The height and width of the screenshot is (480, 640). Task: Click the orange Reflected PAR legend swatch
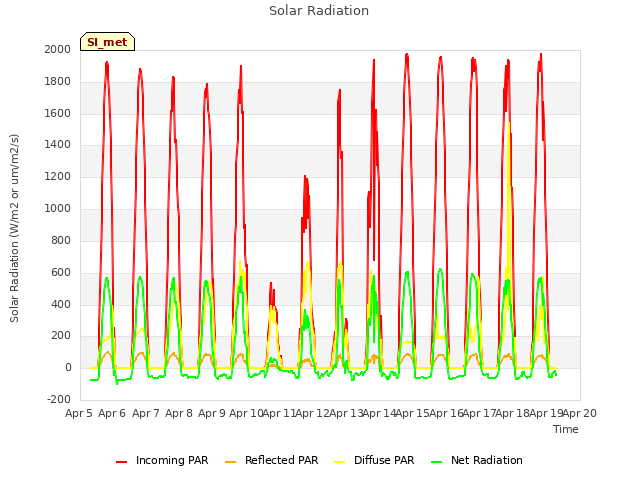coord(231,462)
